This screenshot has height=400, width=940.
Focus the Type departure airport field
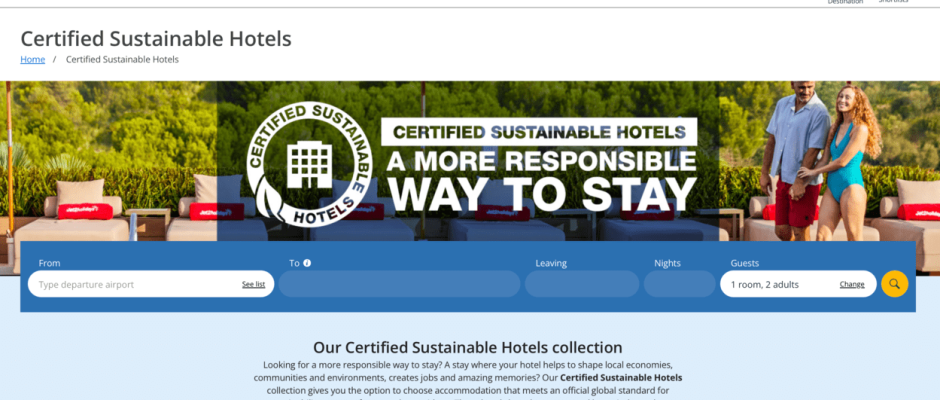tap(151, 284)
